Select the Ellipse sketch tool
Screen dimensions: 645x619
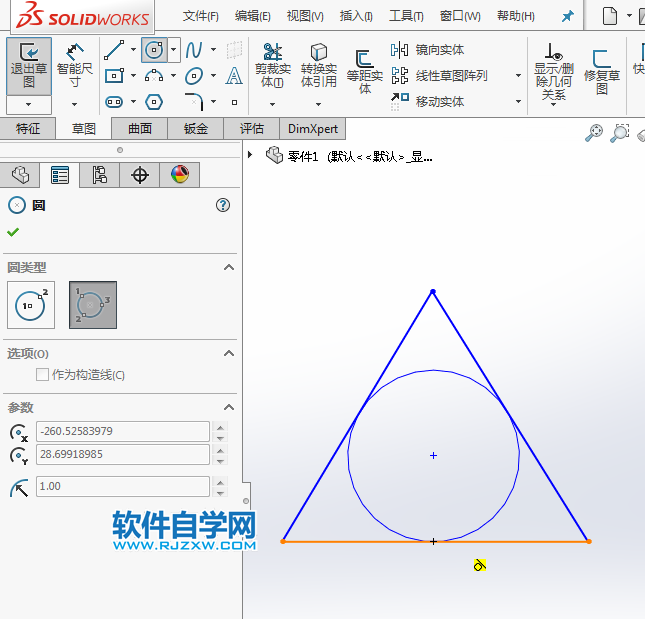pyautogui.click(x=194, y=76)
